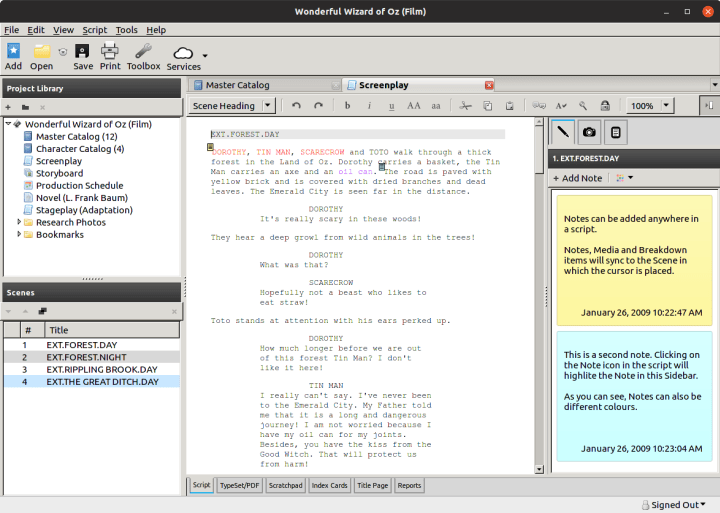The height and width of the screenshot is (513, 720).
Task: Switch to the TypeSet/PDF tab
Action: pos(239,485)
